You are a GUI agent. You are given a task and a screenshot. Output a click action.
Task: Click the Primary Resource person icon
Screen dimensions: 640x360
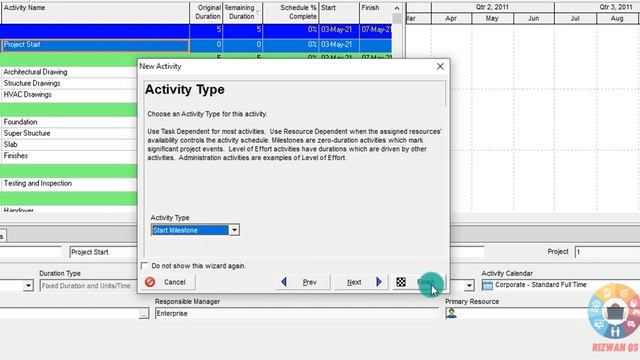451,313
